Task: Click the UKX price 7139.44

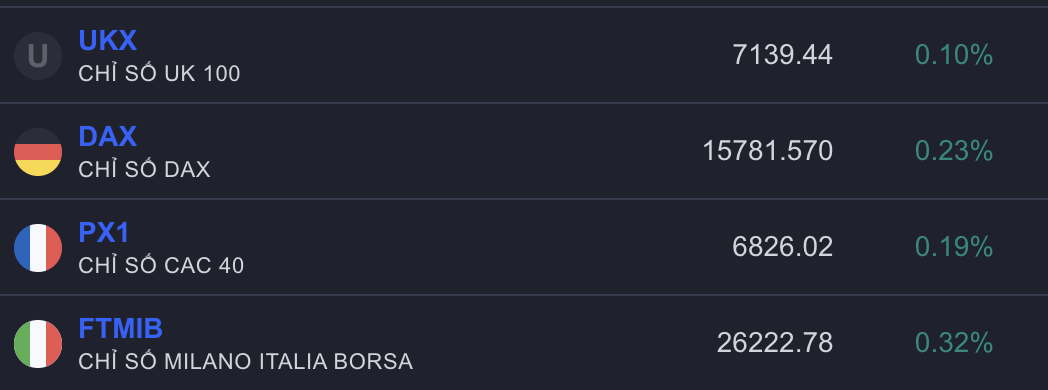Action: pos(783,55)
